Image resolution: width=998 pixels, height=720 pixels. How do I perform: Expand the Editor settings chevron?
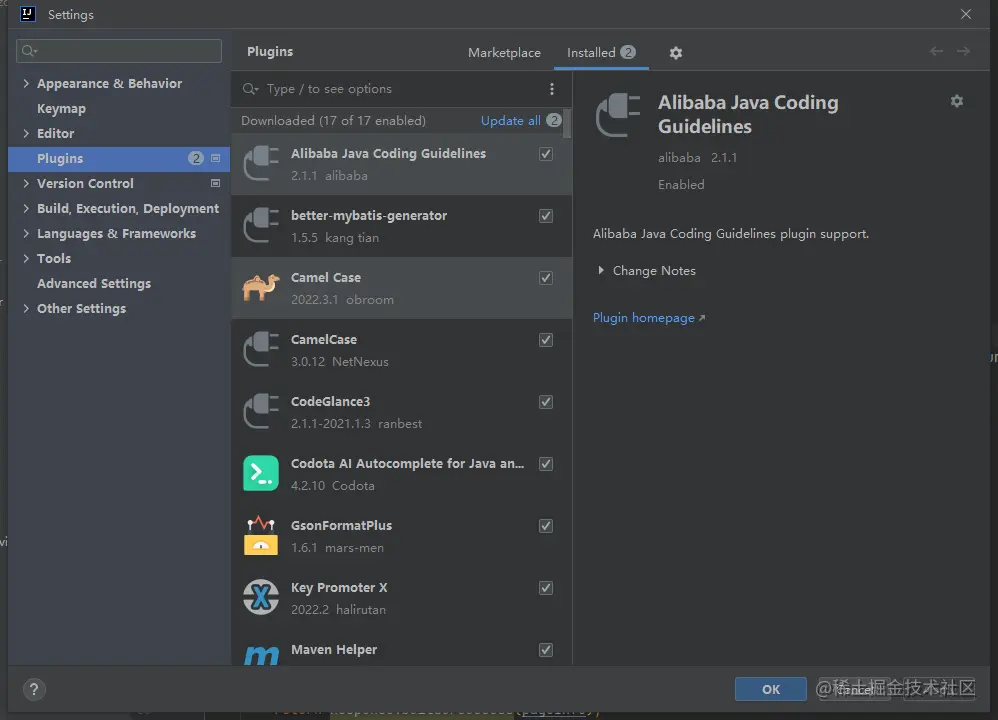25,133
